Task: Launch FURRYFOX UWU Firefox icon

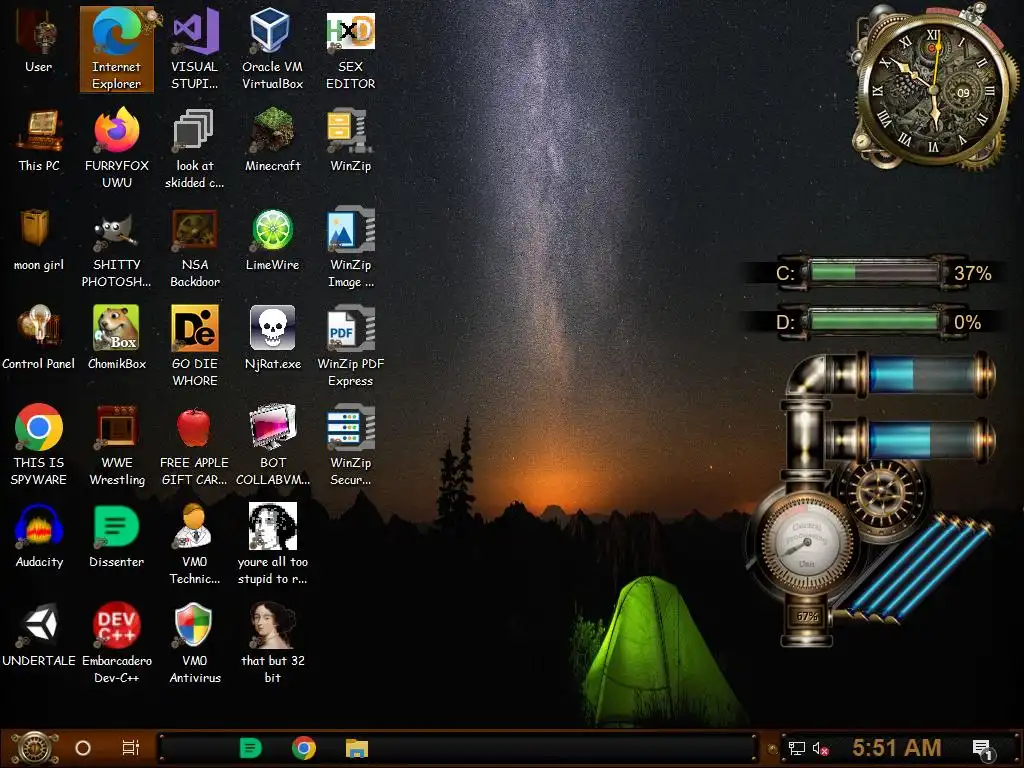Action: click(117, 149)
